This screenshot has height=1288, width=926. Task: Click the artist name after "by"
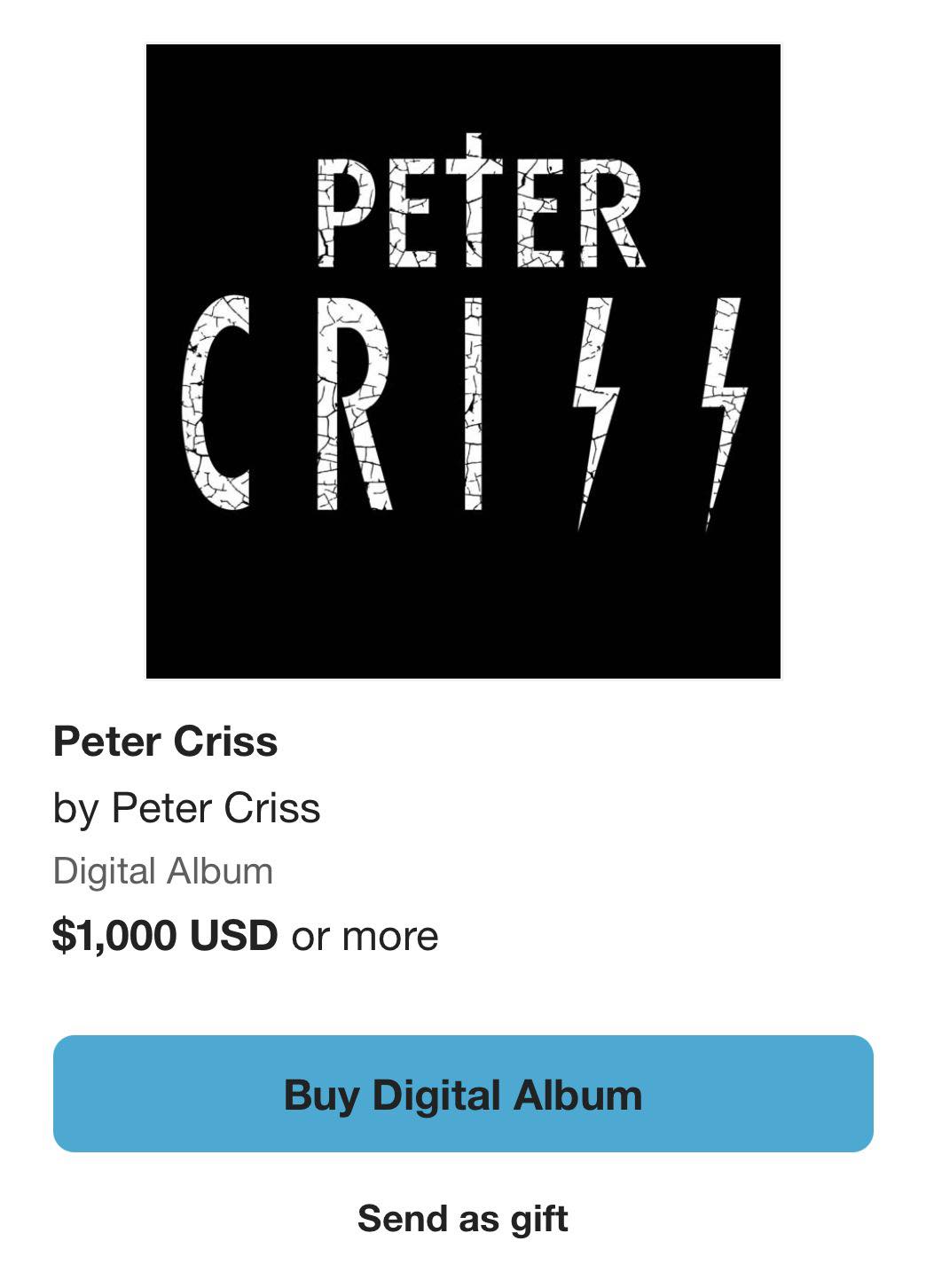point(216,808)
